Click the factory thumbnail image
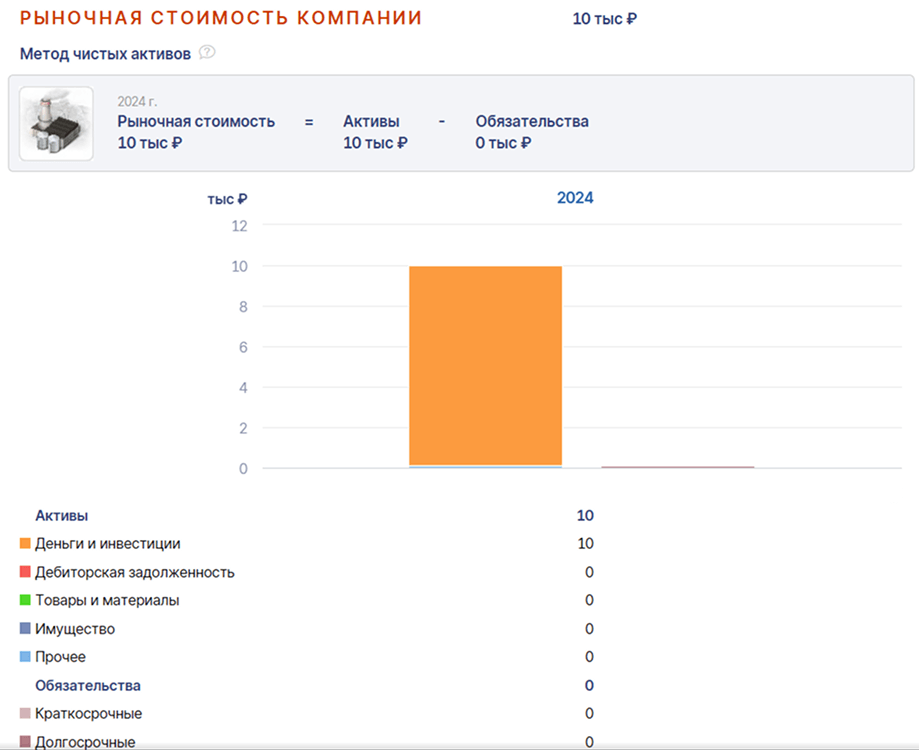919x750 pixels. 56,123
